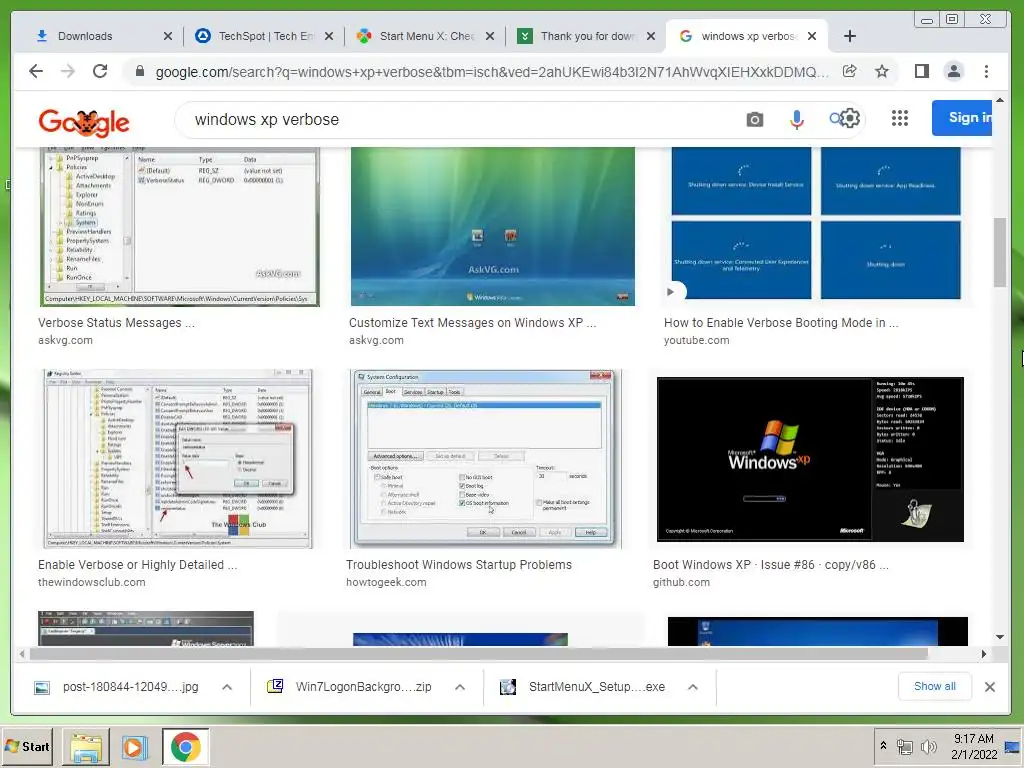The image size is (1024, 768).
Task: Click howtogeek.com source text
Action: [x=386, y=582]
